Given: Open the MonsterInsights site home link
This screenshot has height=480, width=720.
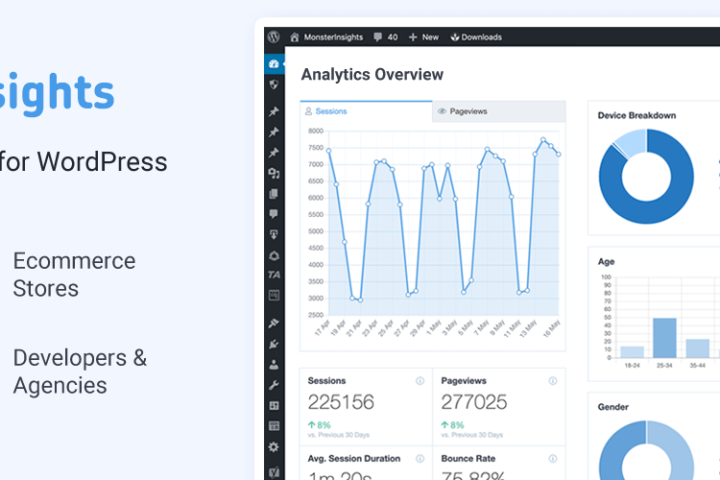Looking at the screenshot, I should (x=326, y=37).
